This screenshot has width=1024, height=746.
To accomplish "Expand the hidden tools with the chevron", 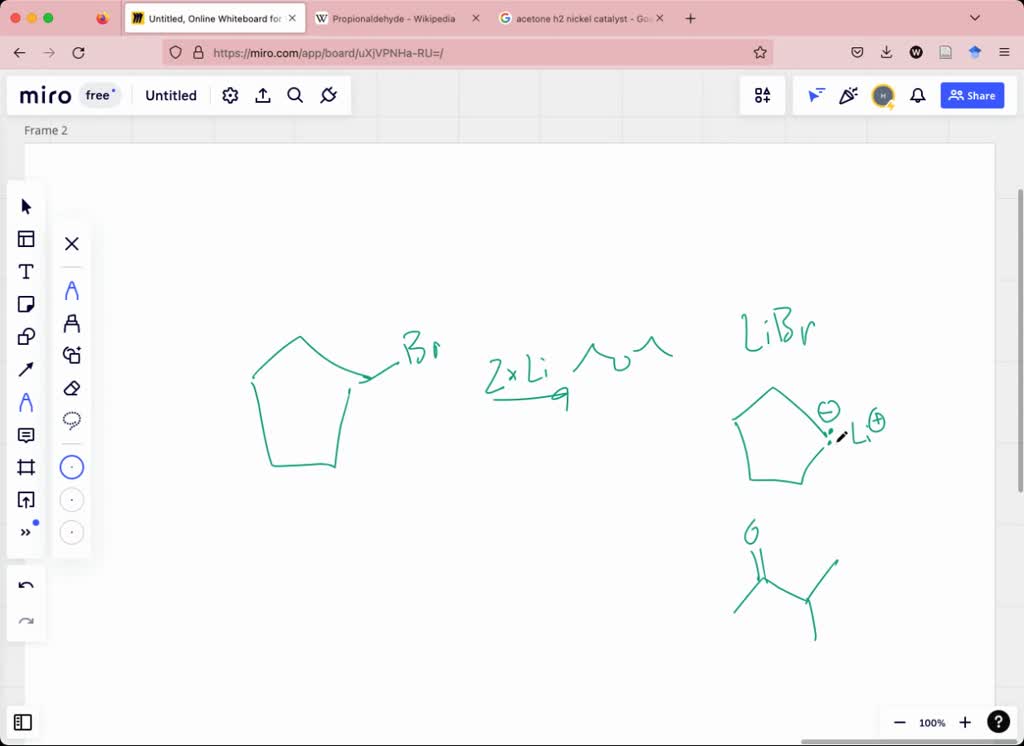I will [25, 531].
